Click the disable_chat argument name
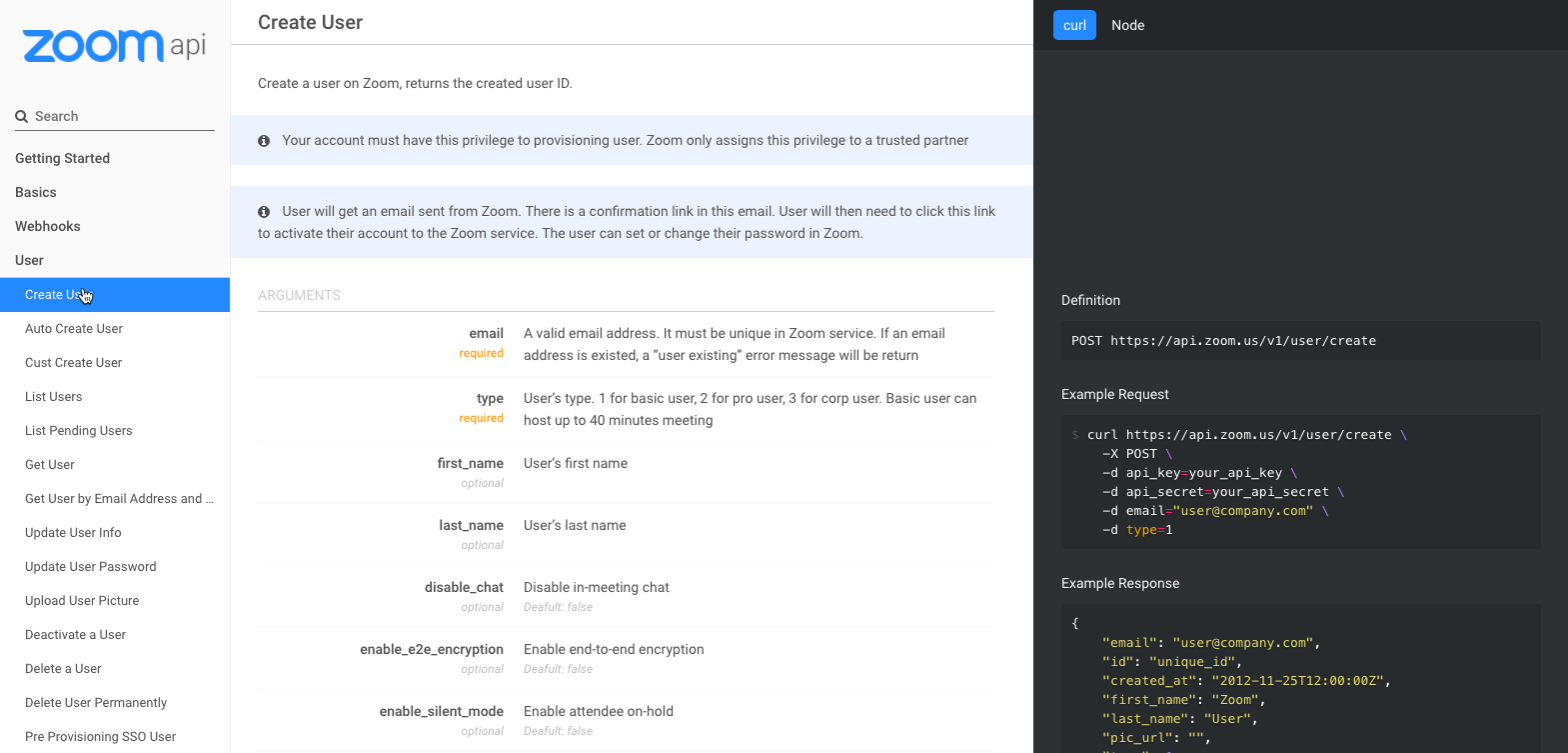Screen dimensions: 1568x753 (x=464, y=587)
